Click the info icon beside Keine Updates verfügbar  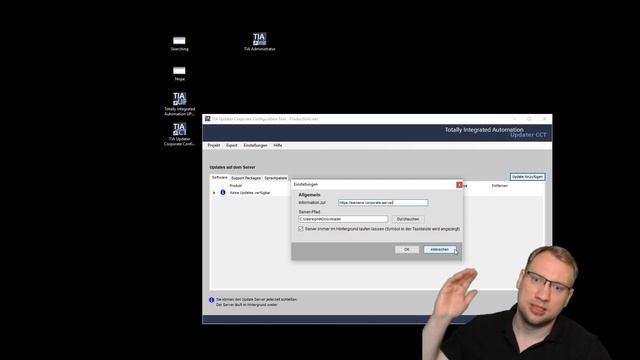tap(223, 192)
